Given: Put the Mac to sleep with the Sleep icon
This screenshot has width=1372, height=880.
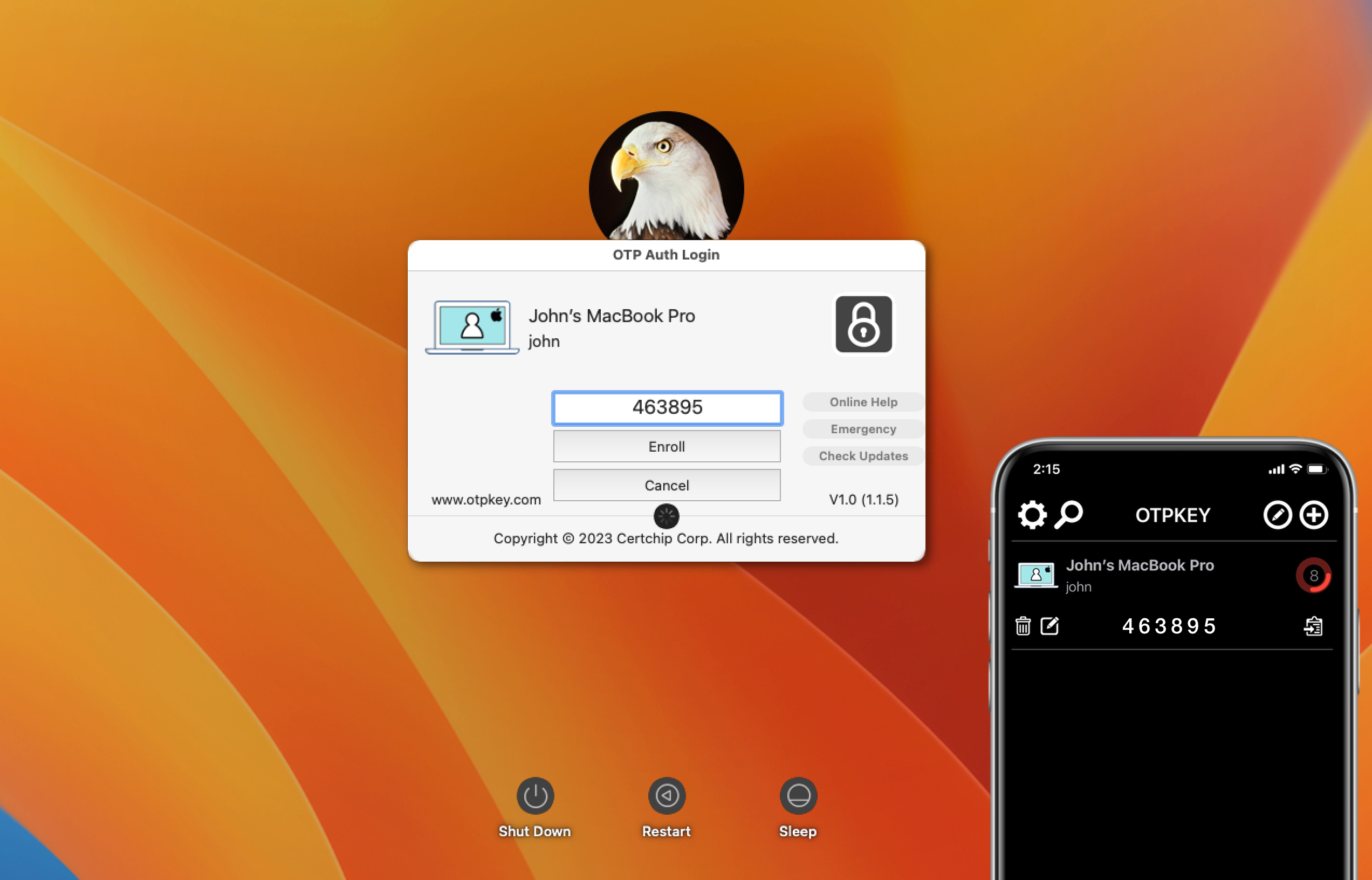Looking at the screenshot, I should click(x=798, y=795).
